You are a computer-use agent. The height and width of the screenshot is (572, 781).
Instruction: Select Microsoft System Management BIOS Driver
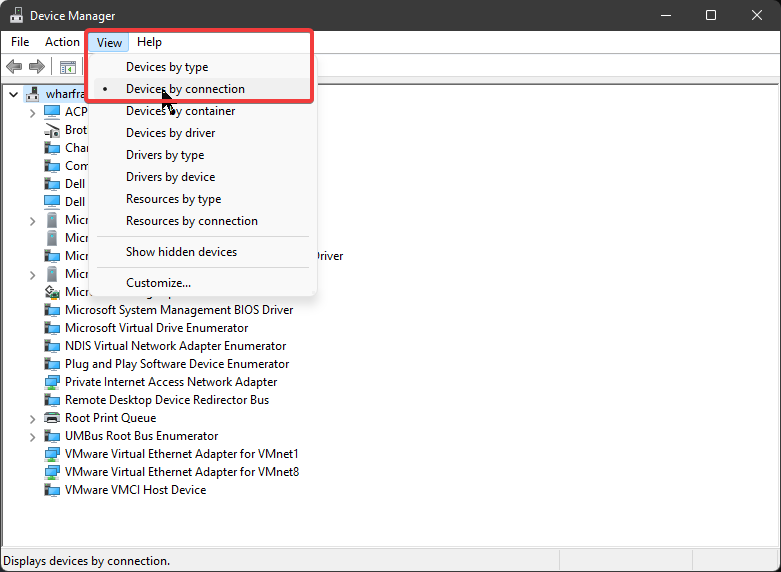click(x=179, y=310)
